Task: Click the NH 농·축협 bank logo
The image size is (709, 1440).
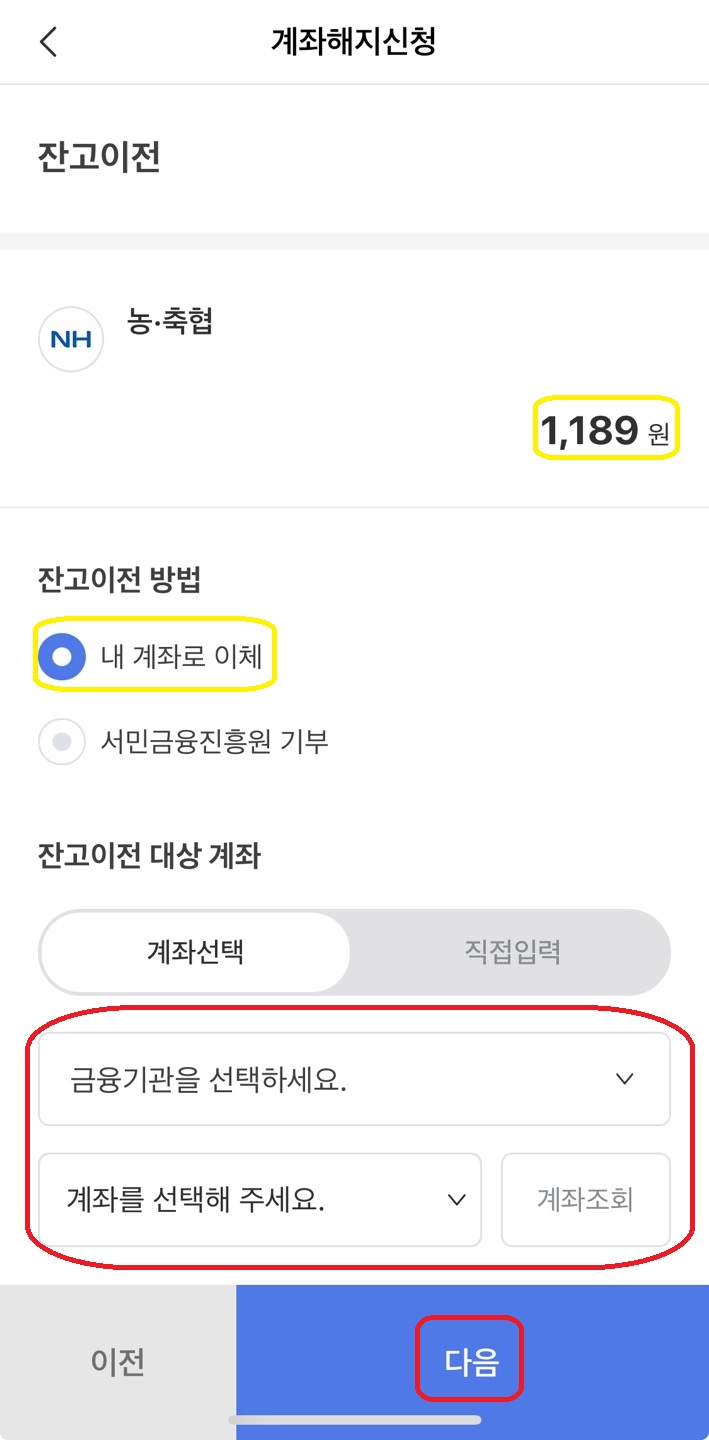Action: point(70,339)
